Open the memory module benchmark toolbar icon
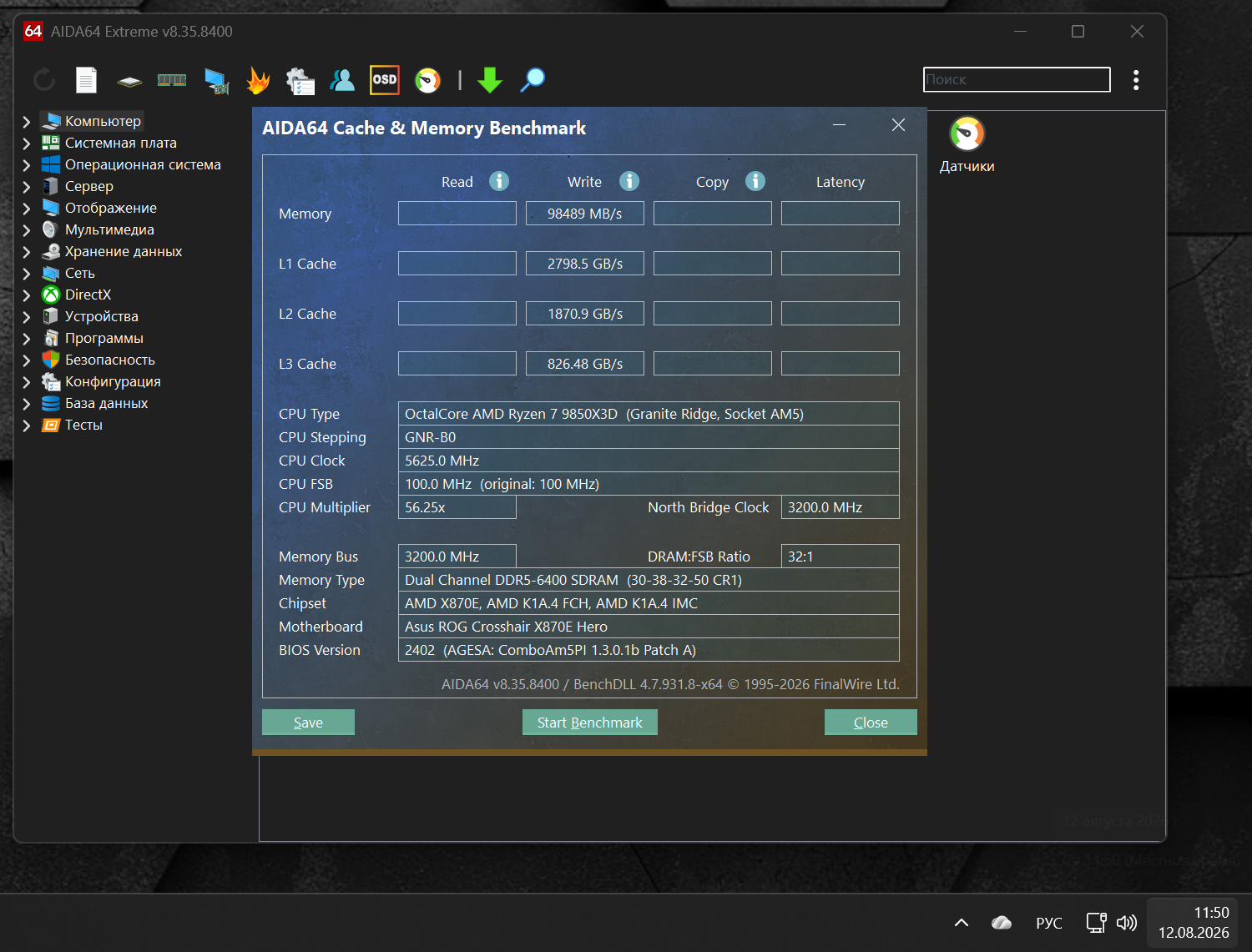This screenshot has width=1252, height=952. coord(172,80)
